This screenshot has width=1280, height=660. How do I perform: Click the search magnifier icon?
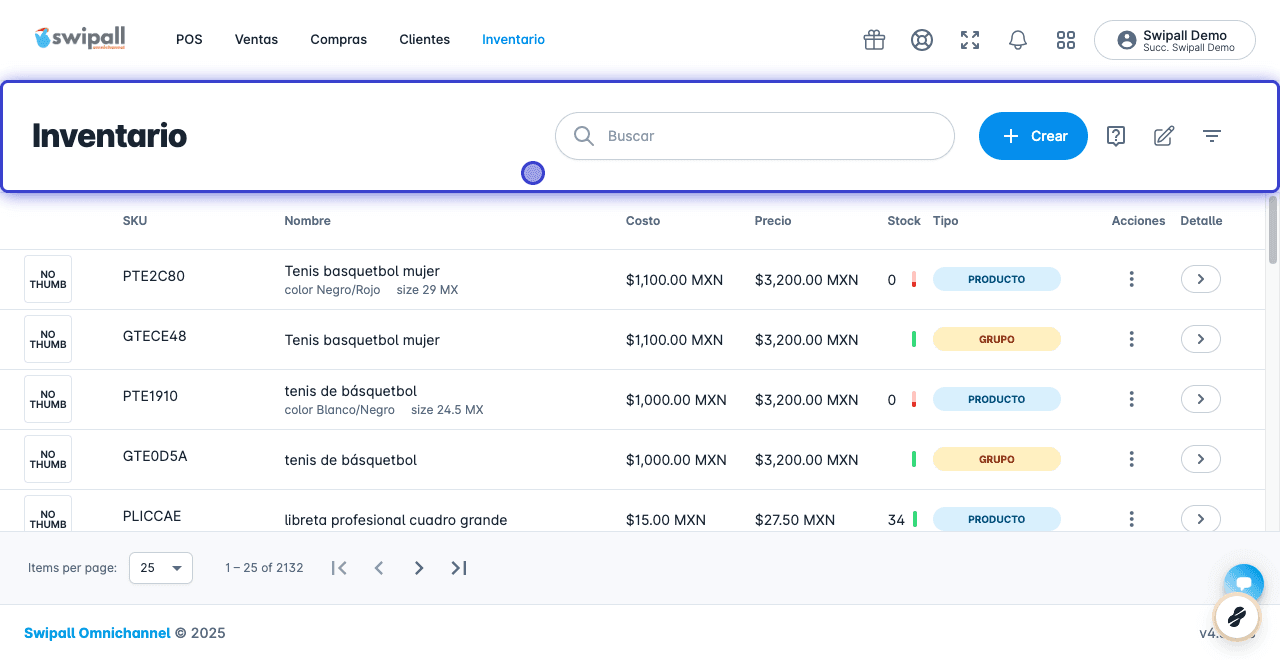point(583,136)
